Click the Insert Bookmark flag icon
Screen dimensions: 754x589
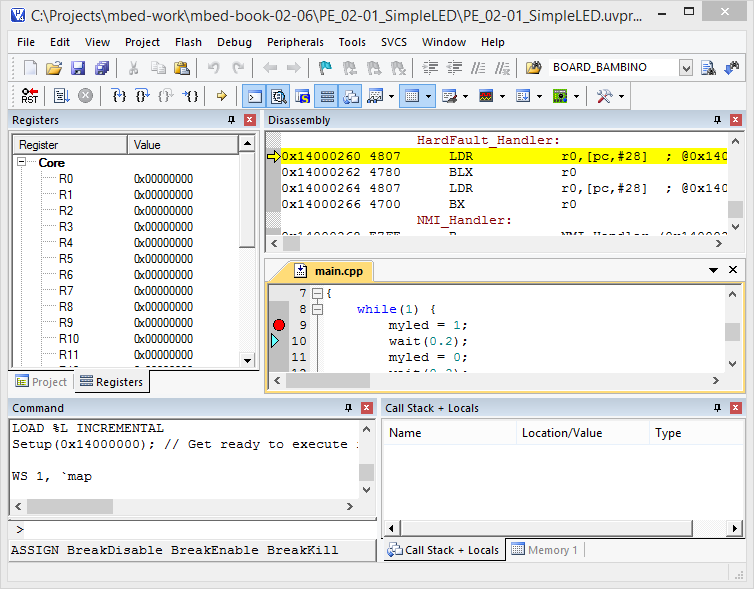(325, 68)
